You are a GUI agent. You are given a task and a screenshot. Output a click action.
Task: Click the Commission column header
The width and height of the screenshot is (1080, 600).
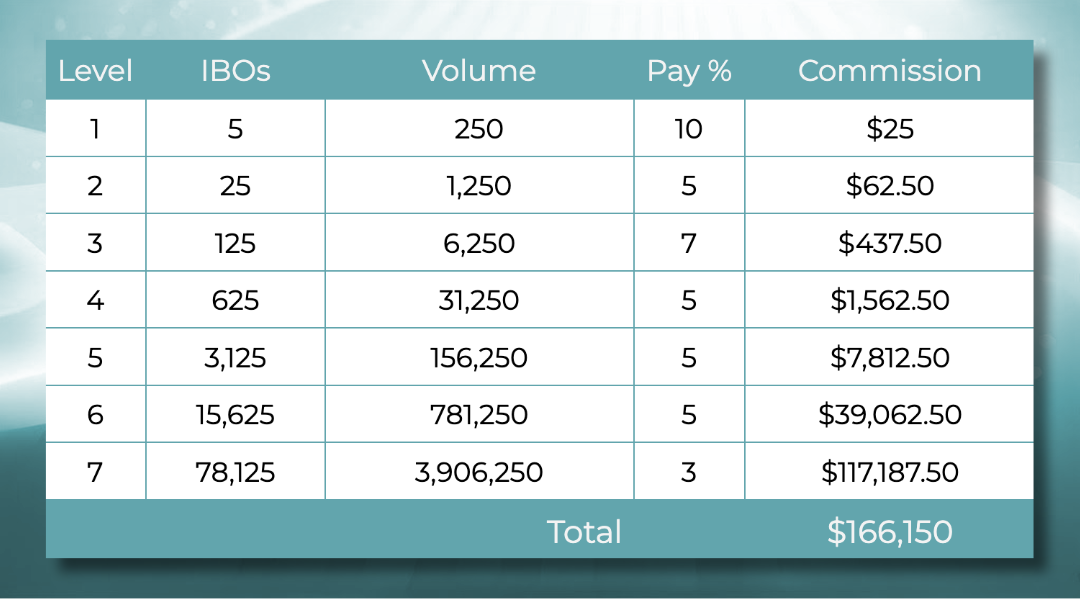(889, 71)
